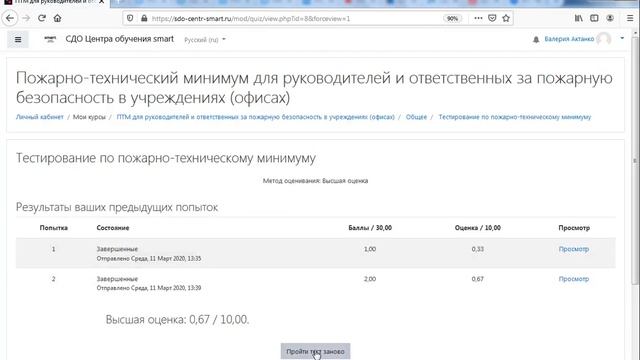Click score value 1,00 in attempt 1
640x360 pixels.
click(x=370, y=249)
